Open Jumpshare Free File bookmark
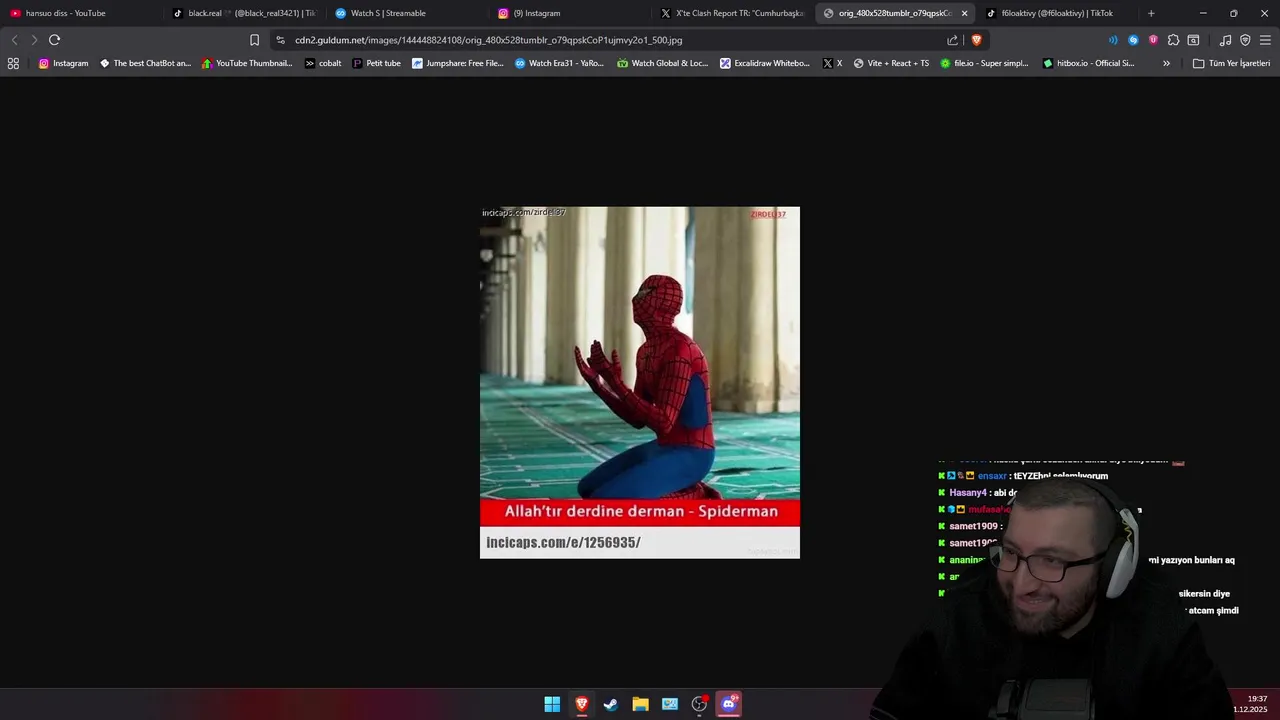The image size is (1280, 720). click(458, 63)
